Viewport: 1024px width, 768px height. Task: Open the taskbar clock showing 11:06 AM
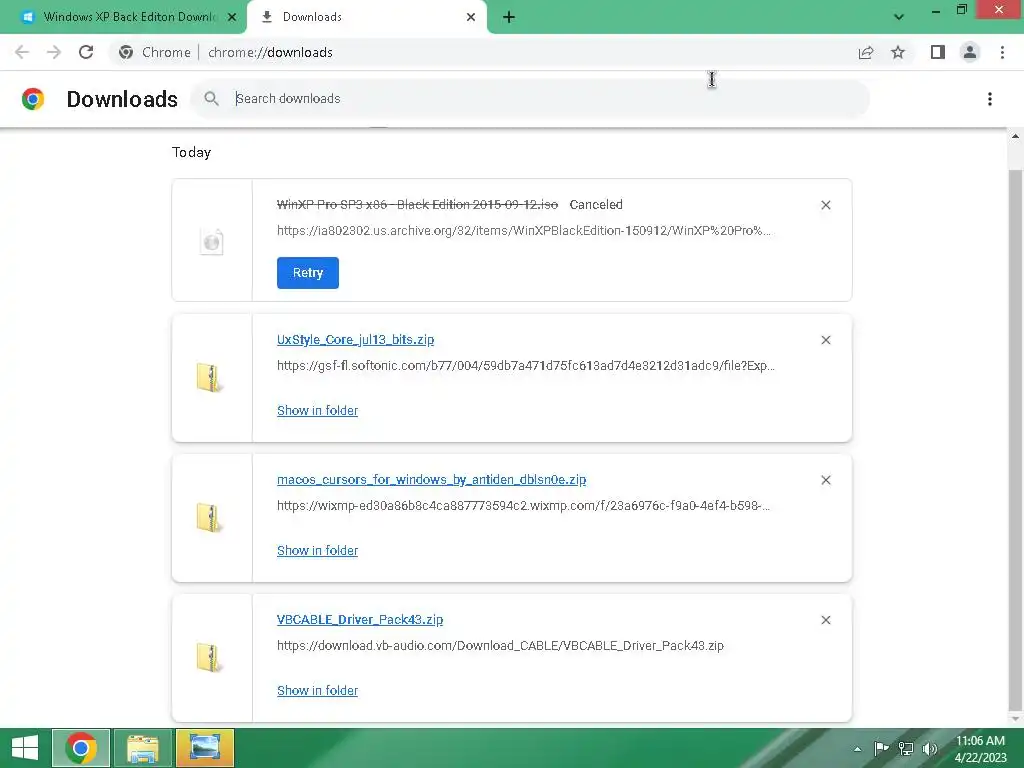(980, 748)
